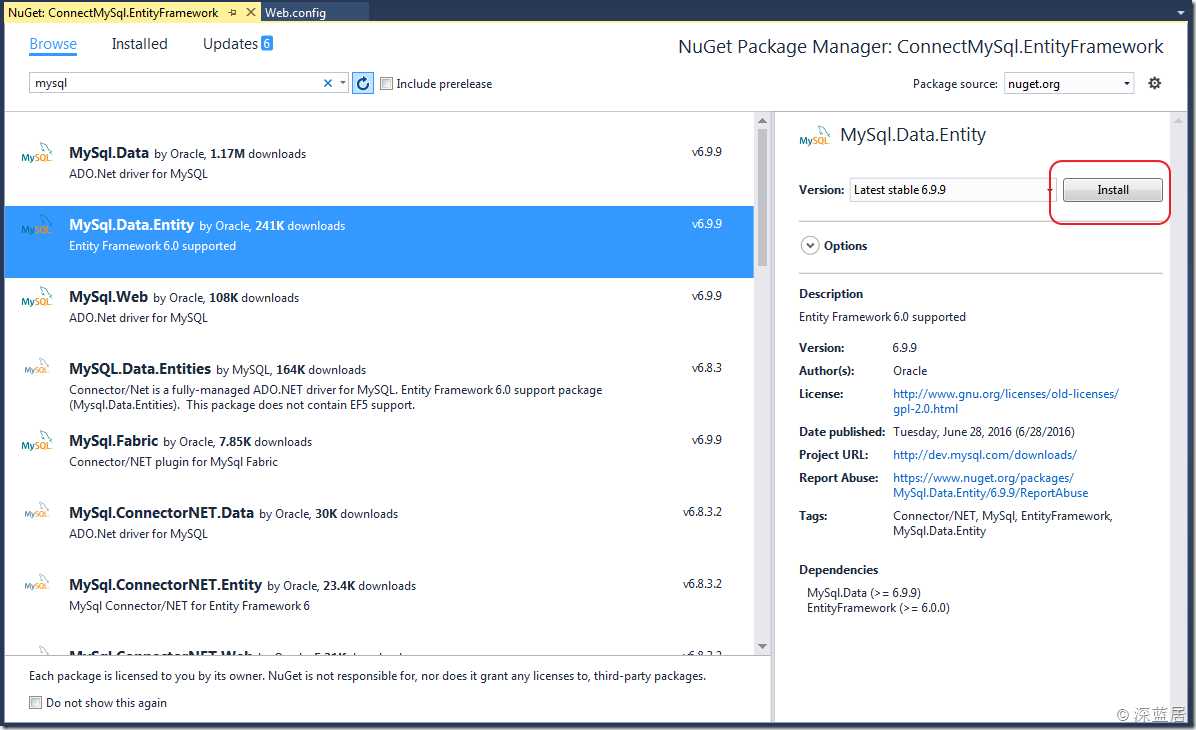Open the Version dropdown Latest stable 6.9.9
This screenshot has width=1196, height=730.
coord(952,190)
